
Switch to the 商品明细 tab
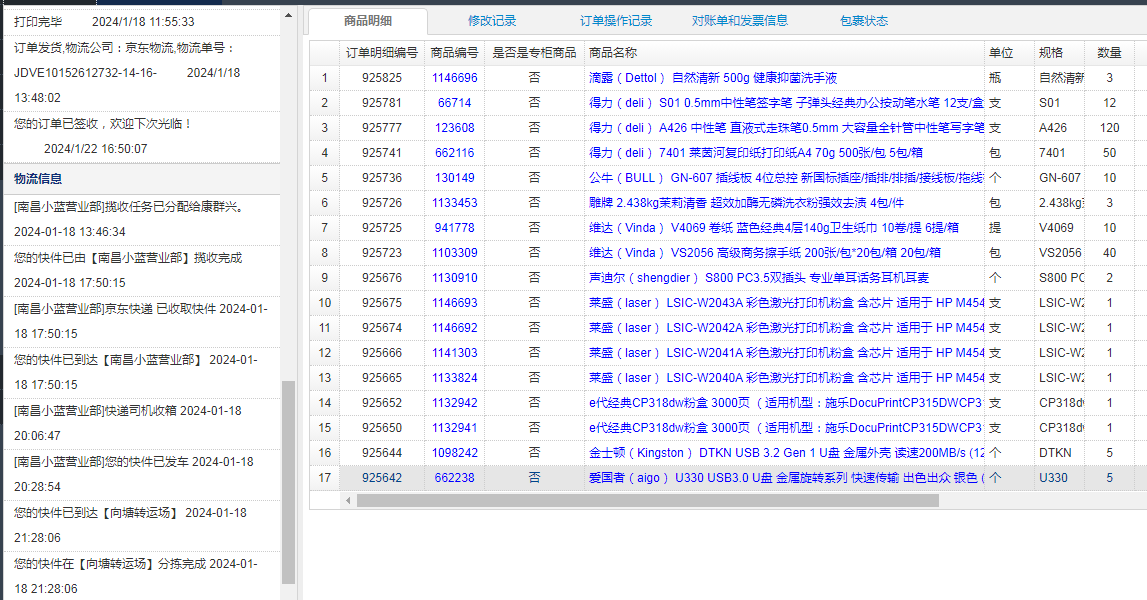point(368,21)
